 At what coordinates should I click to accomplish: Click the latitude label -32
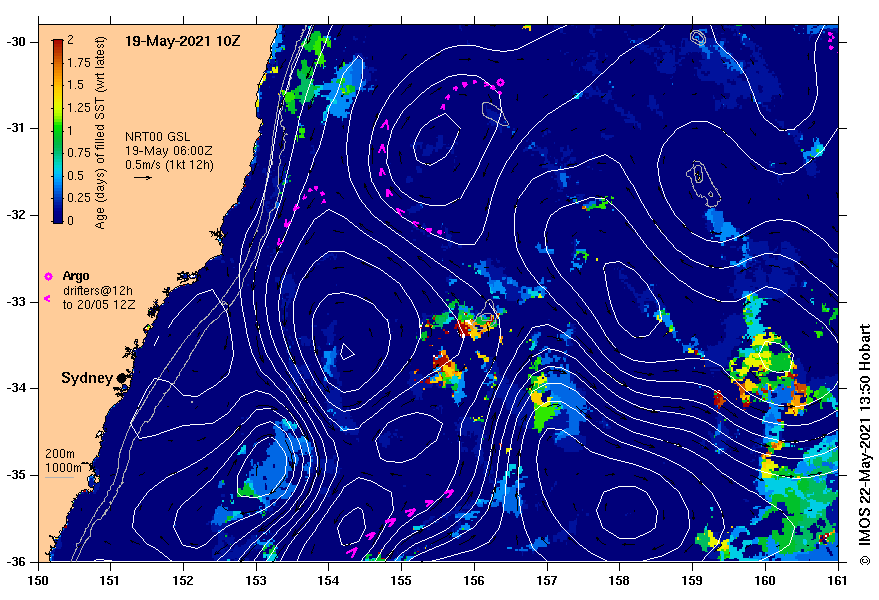pyautogui.click(x=15, y=215)
